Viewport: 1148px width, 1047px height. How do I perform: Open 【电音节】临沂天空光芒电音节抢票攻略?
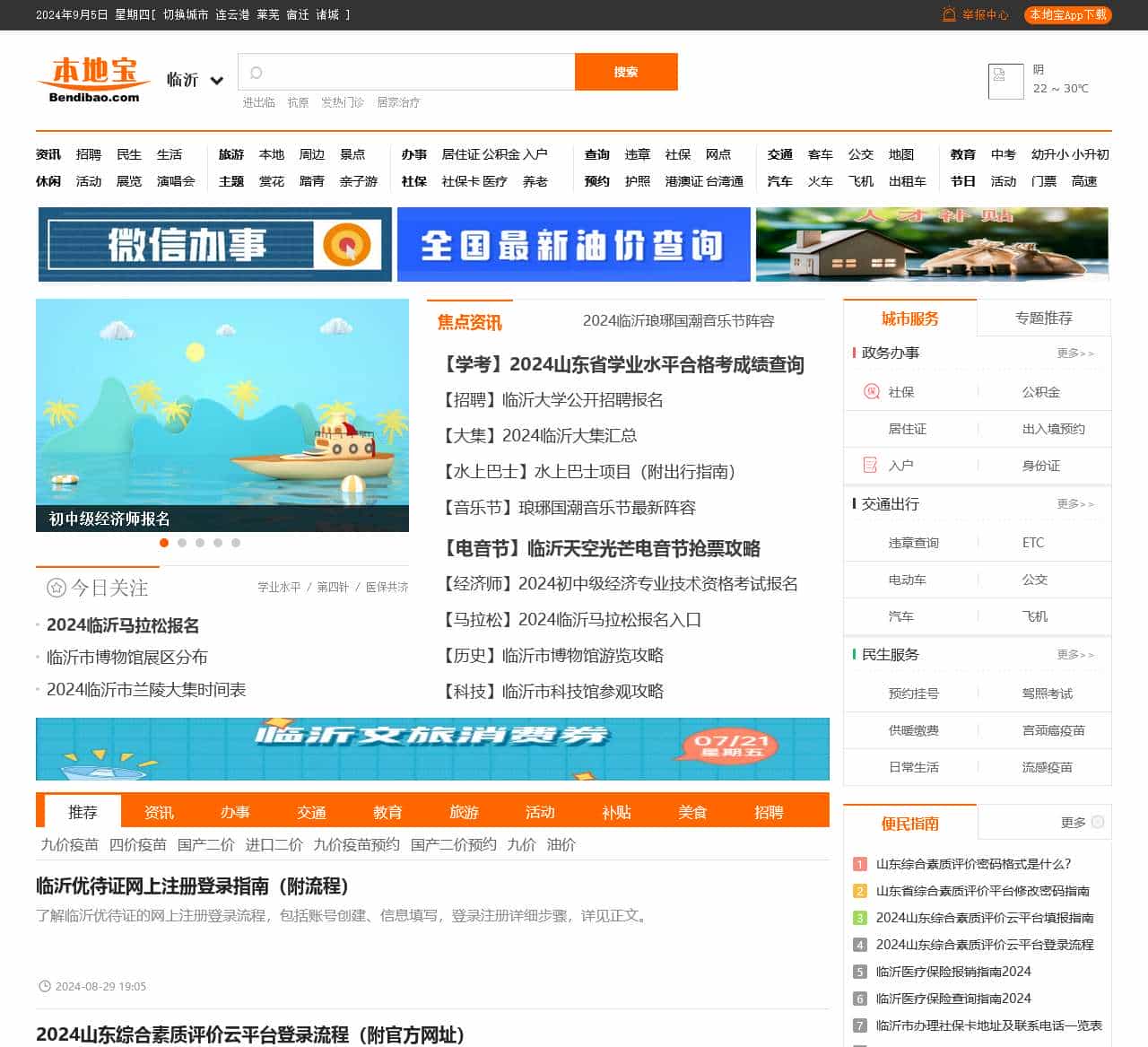coord(600,548)
